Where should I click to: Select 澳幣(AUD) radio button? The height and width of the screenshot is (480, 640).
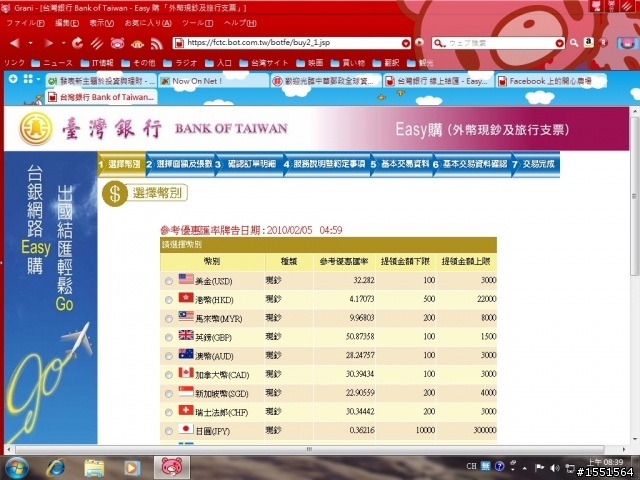point(169,356)
